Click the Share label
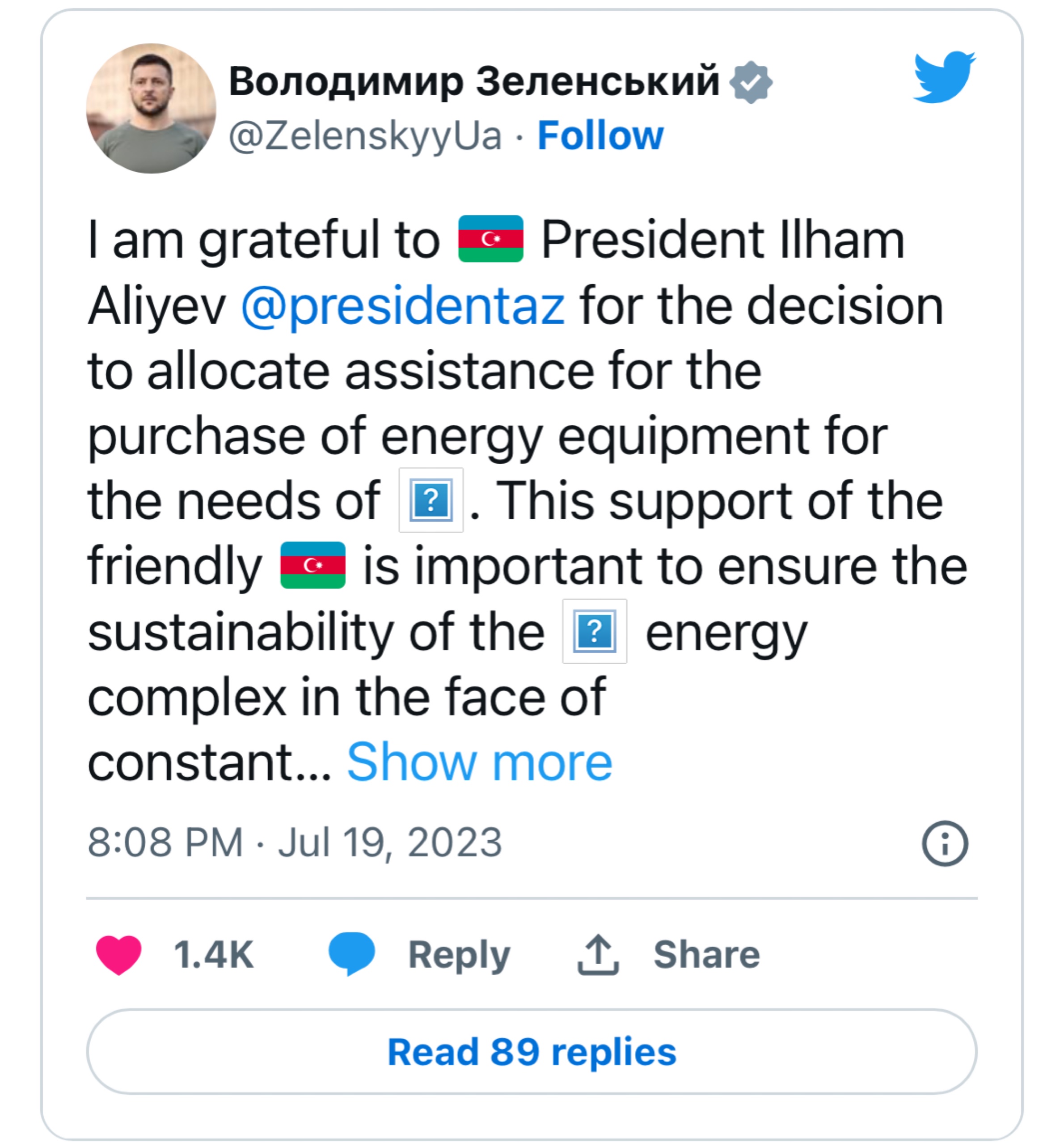The height and width of the screenshot is (1143, 1064). (706, 955)
